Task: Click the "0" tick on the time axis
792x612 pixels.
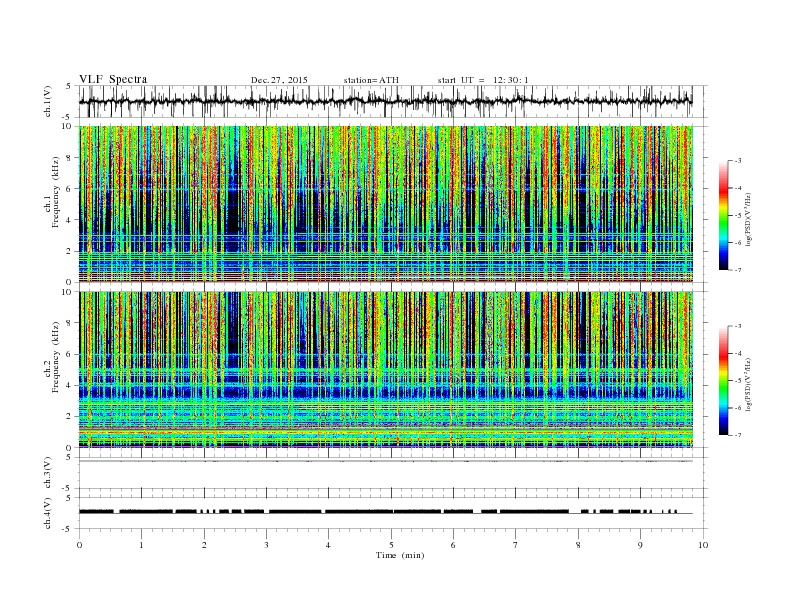Action: pos(79,545)
